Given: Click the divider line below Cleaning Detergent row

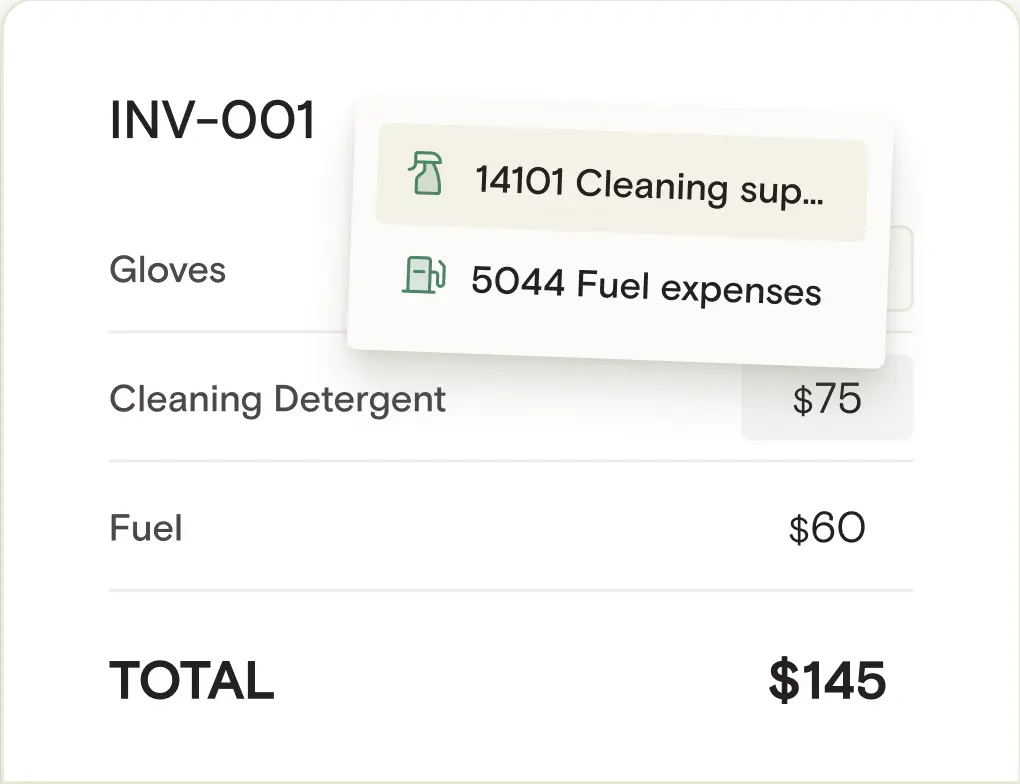Looking at the screenshot, I should pyautogui.click(x=511, y=461).
